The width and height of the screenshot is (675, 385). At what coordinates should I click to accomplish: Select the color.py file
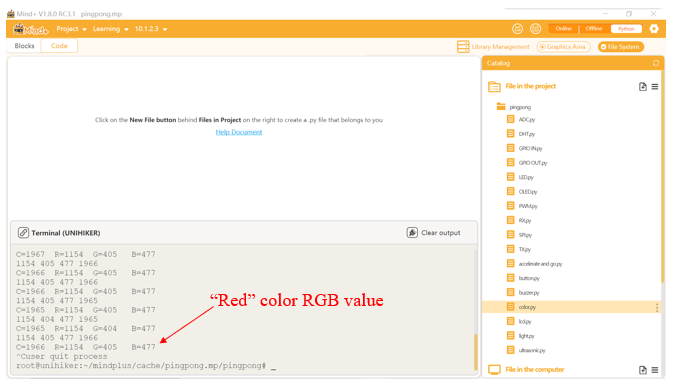pyautogui.click(x=571, y=307)
